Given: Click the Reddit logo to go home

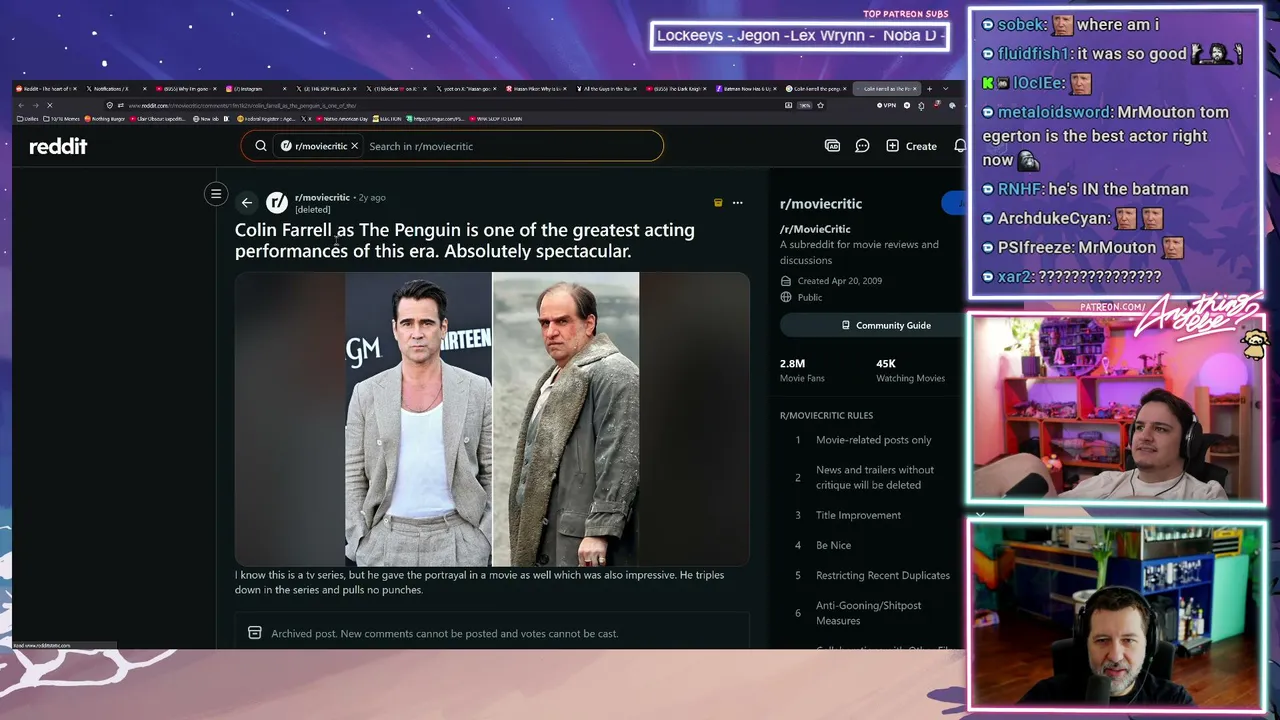Looking at the screenshot, I should [58, 146].
